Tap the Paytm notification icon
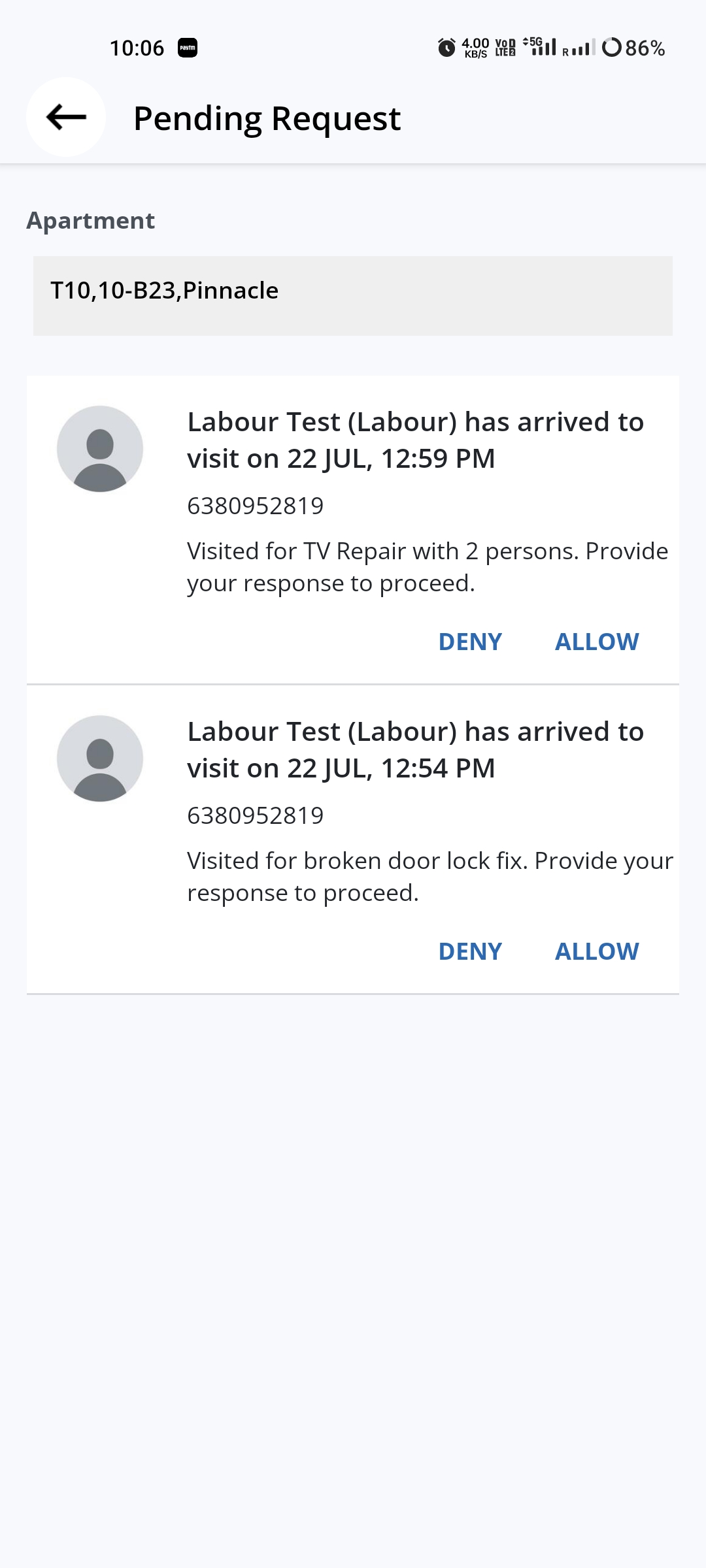706x1568 pixels. (x=188, y=48)
